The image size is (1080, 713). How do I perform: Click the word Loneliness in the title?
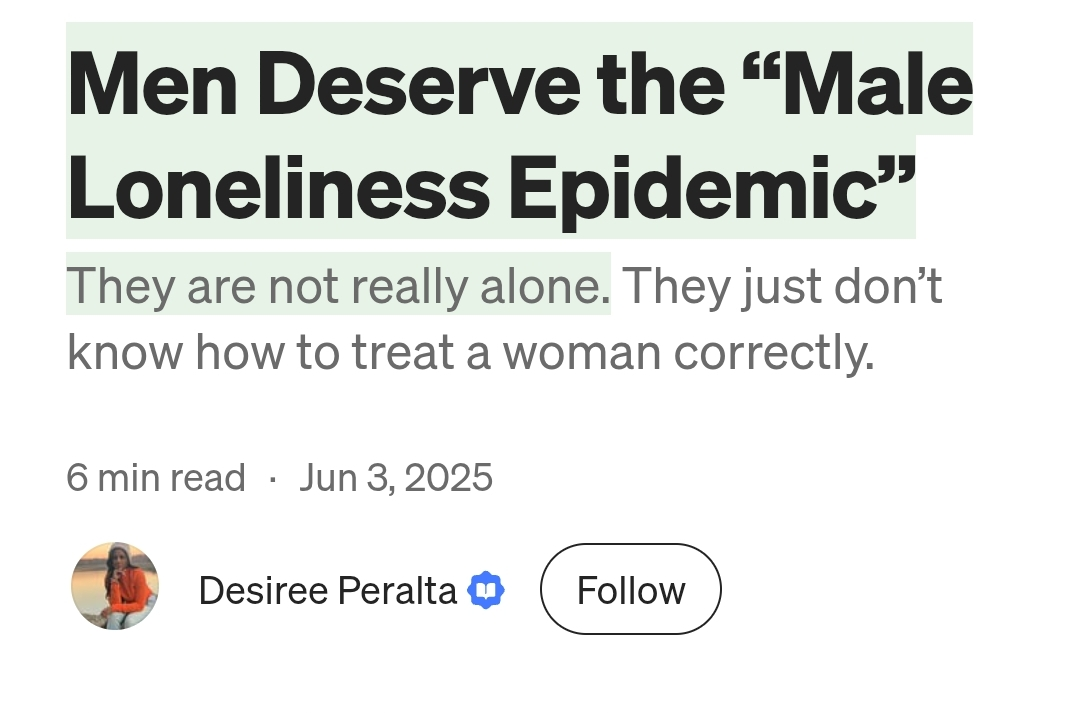(278, 188)
